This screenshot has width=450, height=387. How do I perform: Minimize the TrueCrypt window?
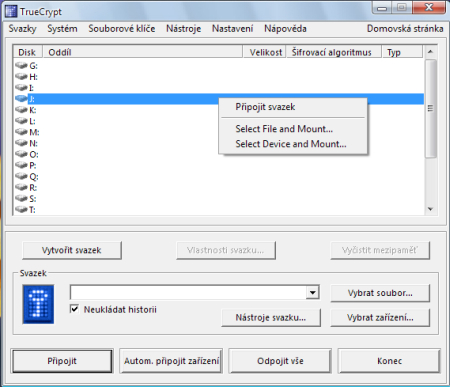click(382, 7)
